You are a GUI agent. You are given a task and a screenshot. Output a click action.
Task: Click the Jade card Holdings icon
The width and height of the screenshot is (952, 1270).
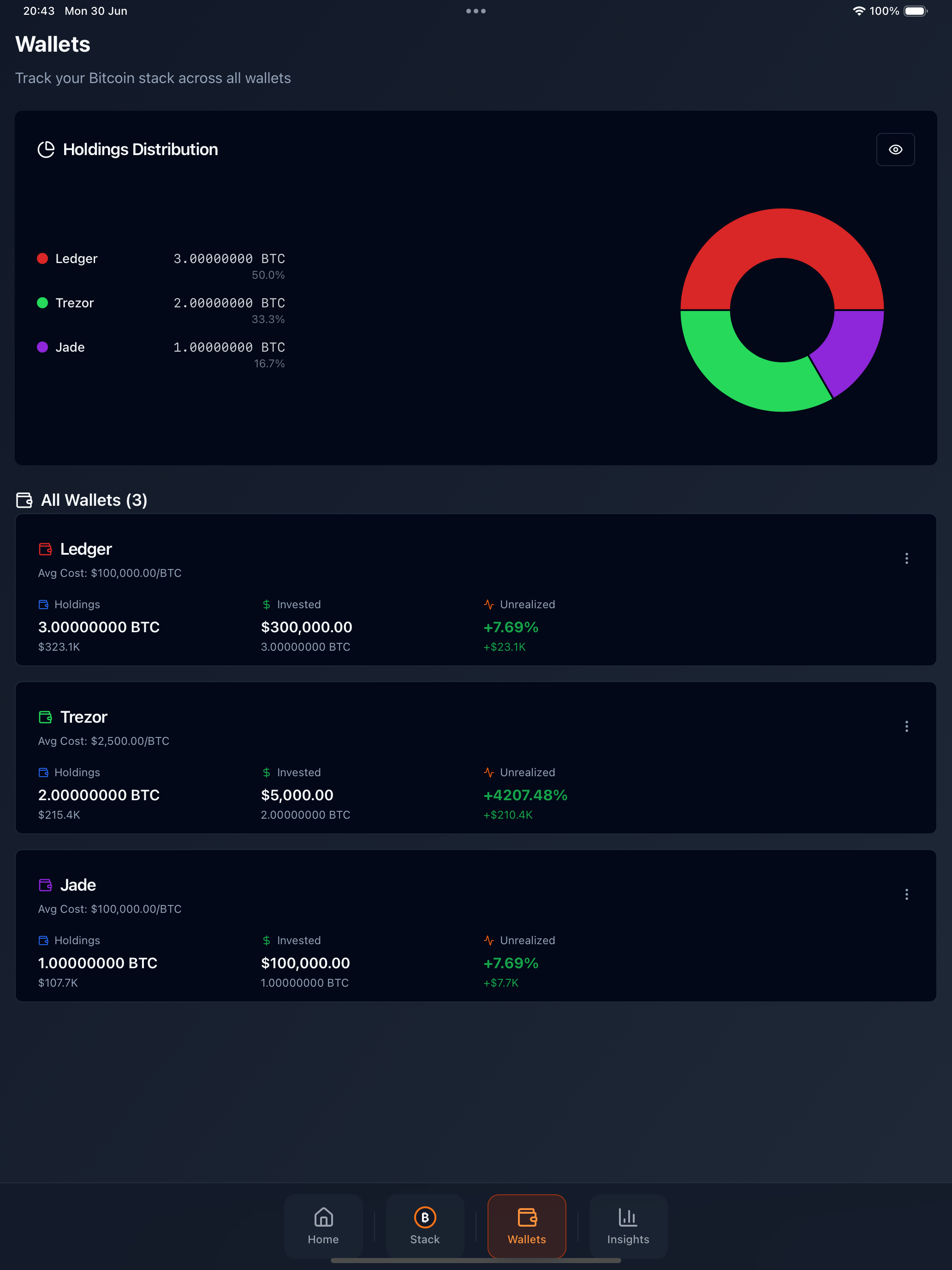tap(44, 941)
